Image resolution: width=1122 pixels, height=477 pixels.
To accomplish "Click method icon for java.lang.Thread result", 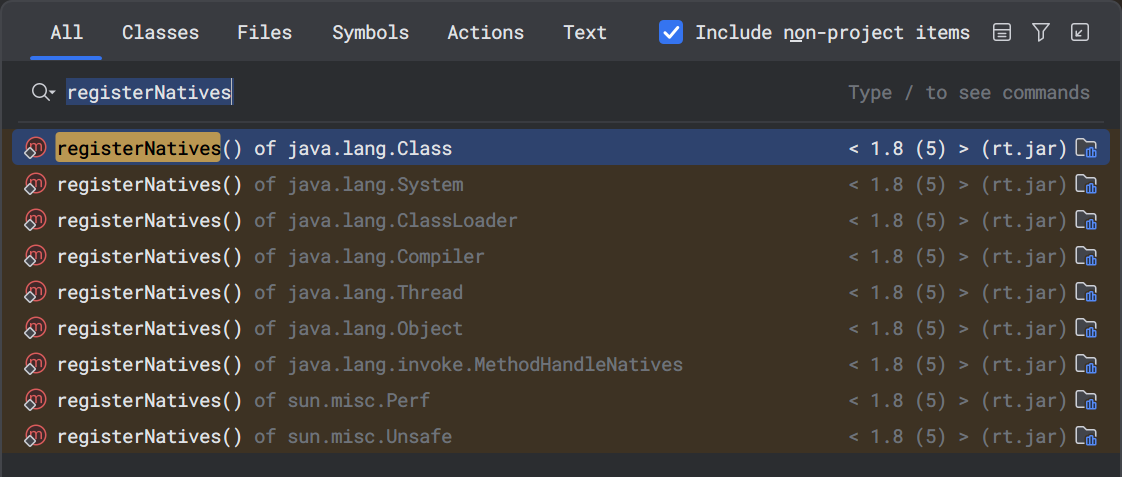I will (34, 292).
